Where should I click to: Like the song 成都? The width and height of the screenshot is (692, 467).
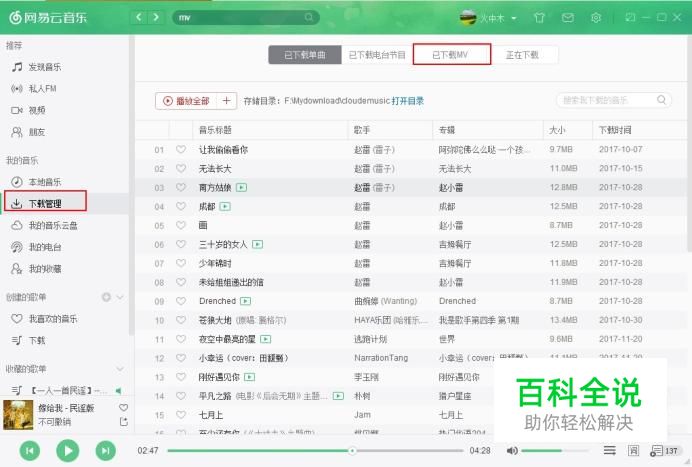point(181,207)
